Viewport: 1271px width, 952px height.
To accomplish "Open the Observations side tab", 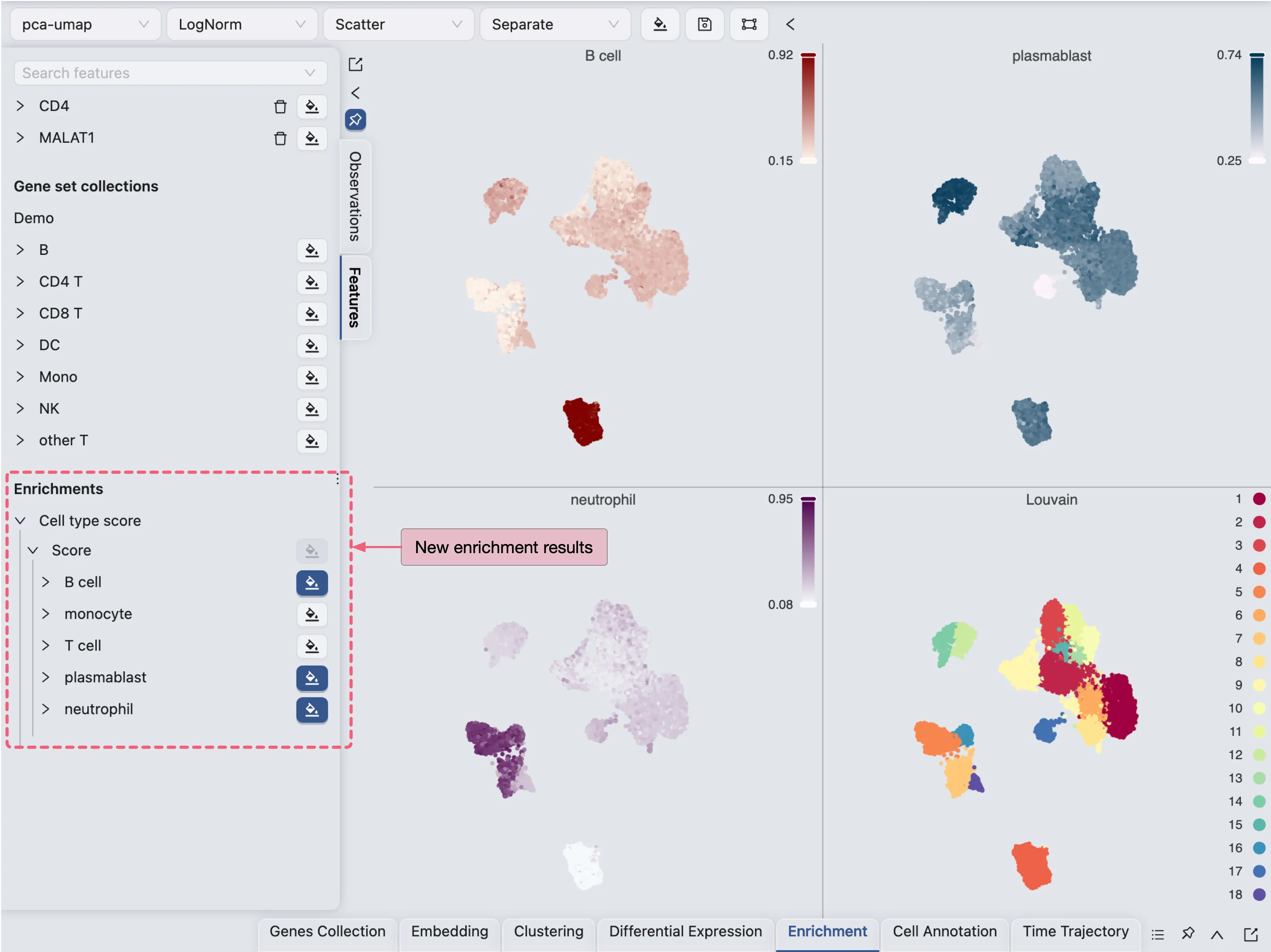I will (355, 197).
